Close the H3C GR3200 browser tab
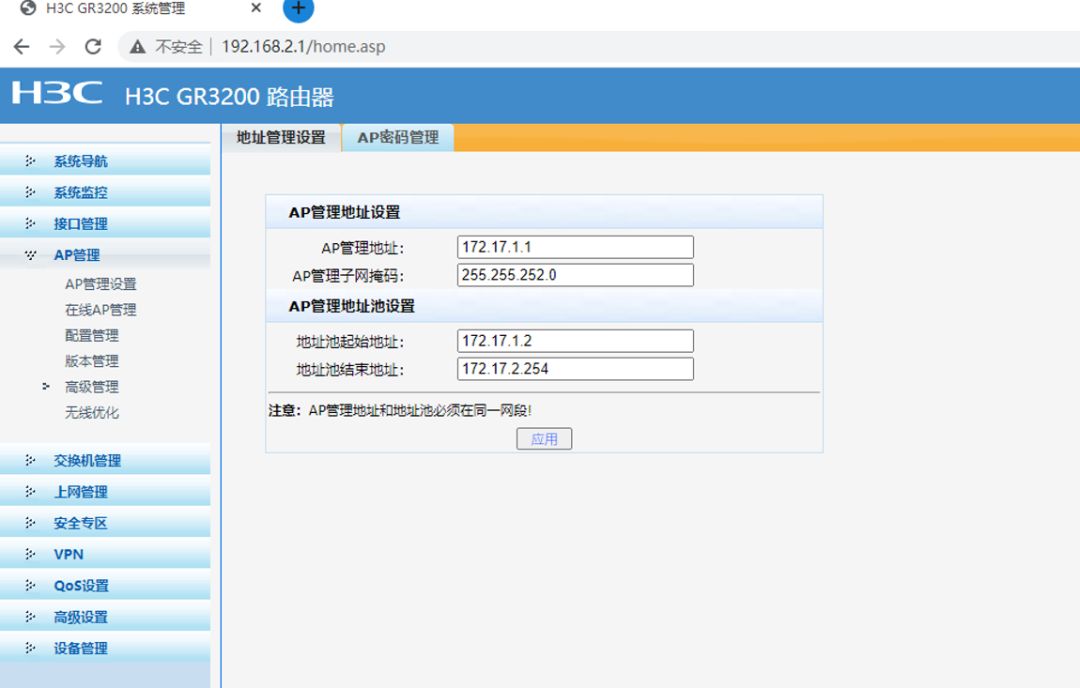1080x688 pixels. 256,8
